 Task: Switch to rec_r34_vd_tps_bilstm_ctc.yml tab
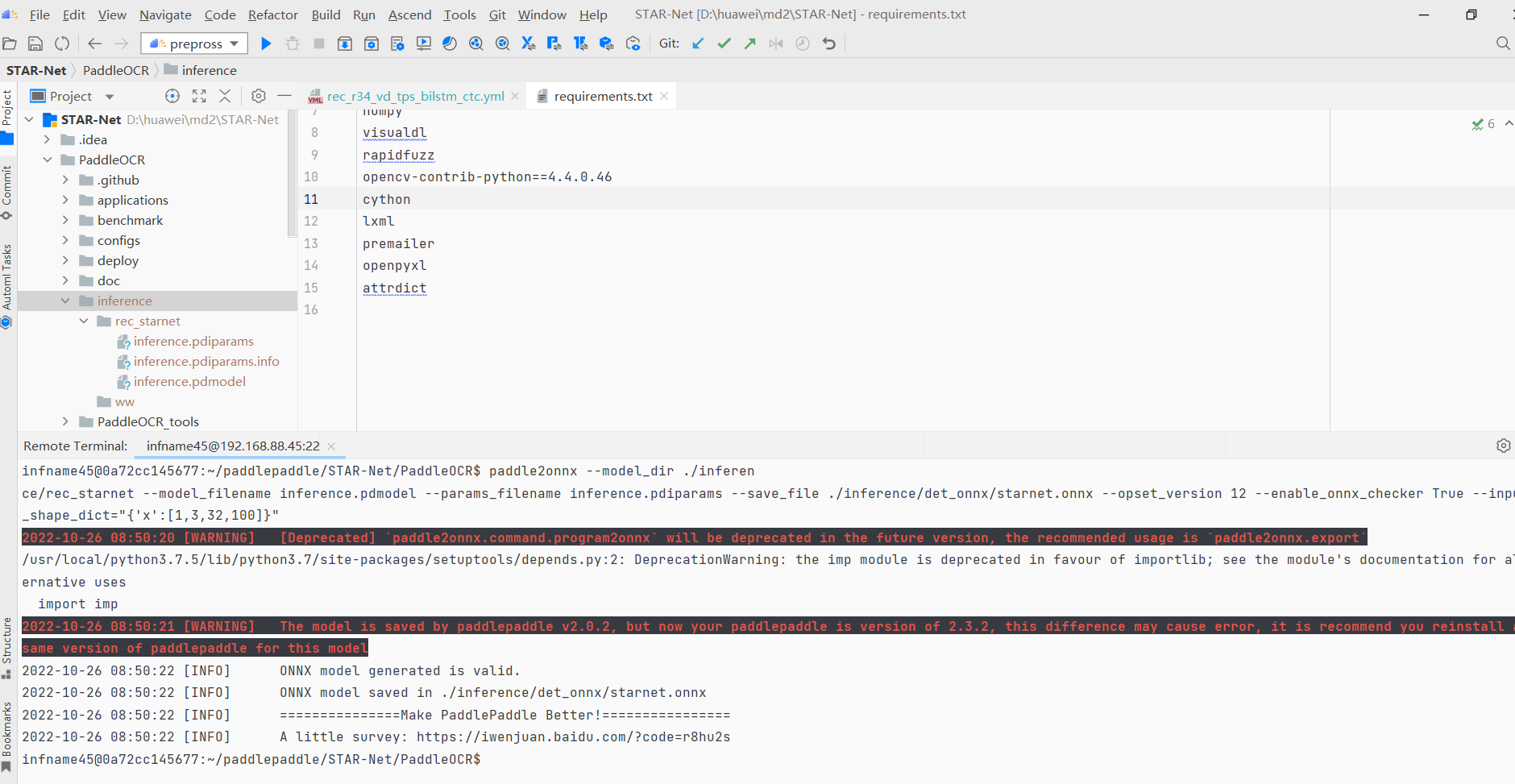point(415,96)
